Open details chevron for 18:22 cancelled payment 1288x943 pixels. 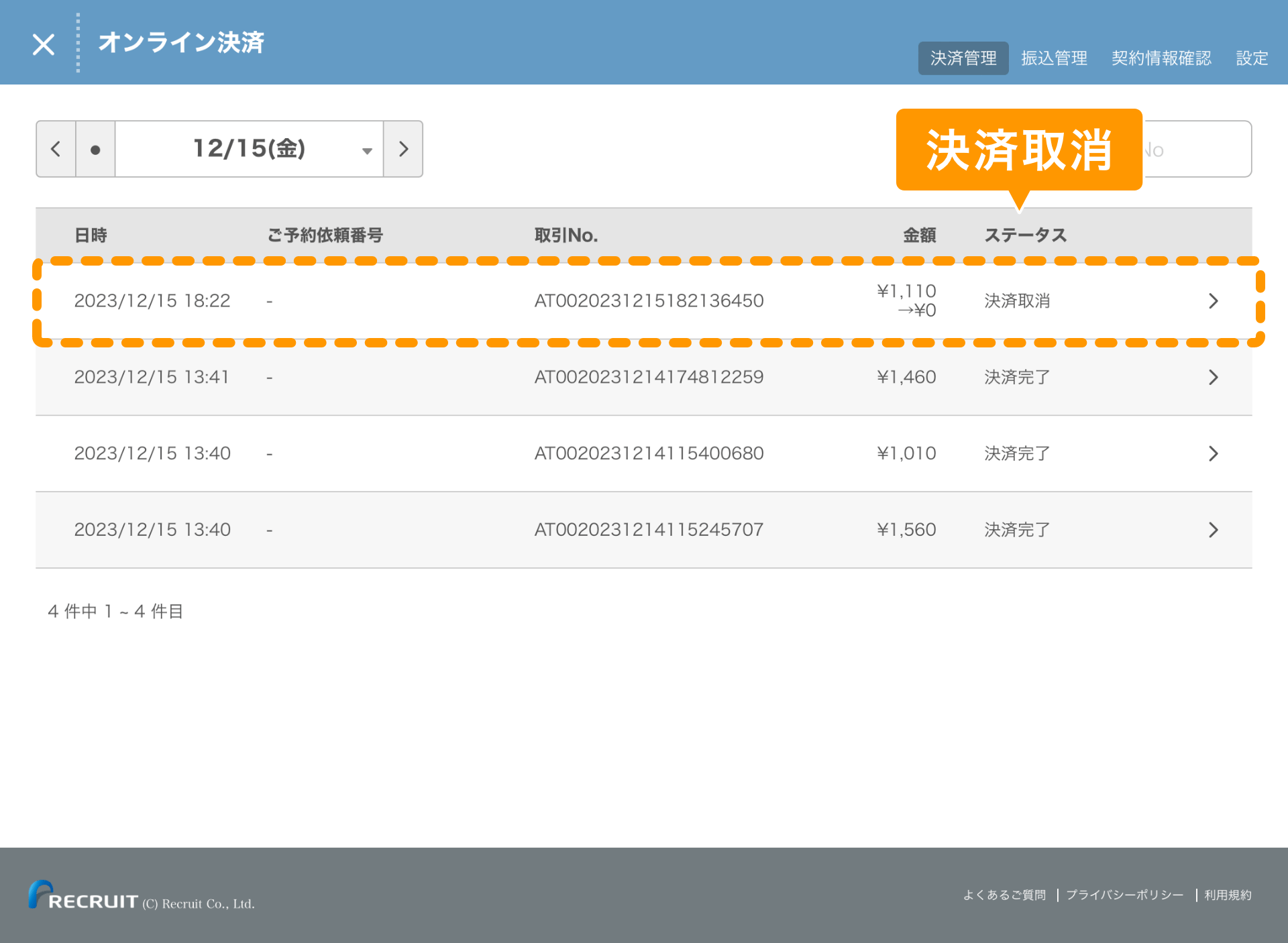click(1213, 301)
